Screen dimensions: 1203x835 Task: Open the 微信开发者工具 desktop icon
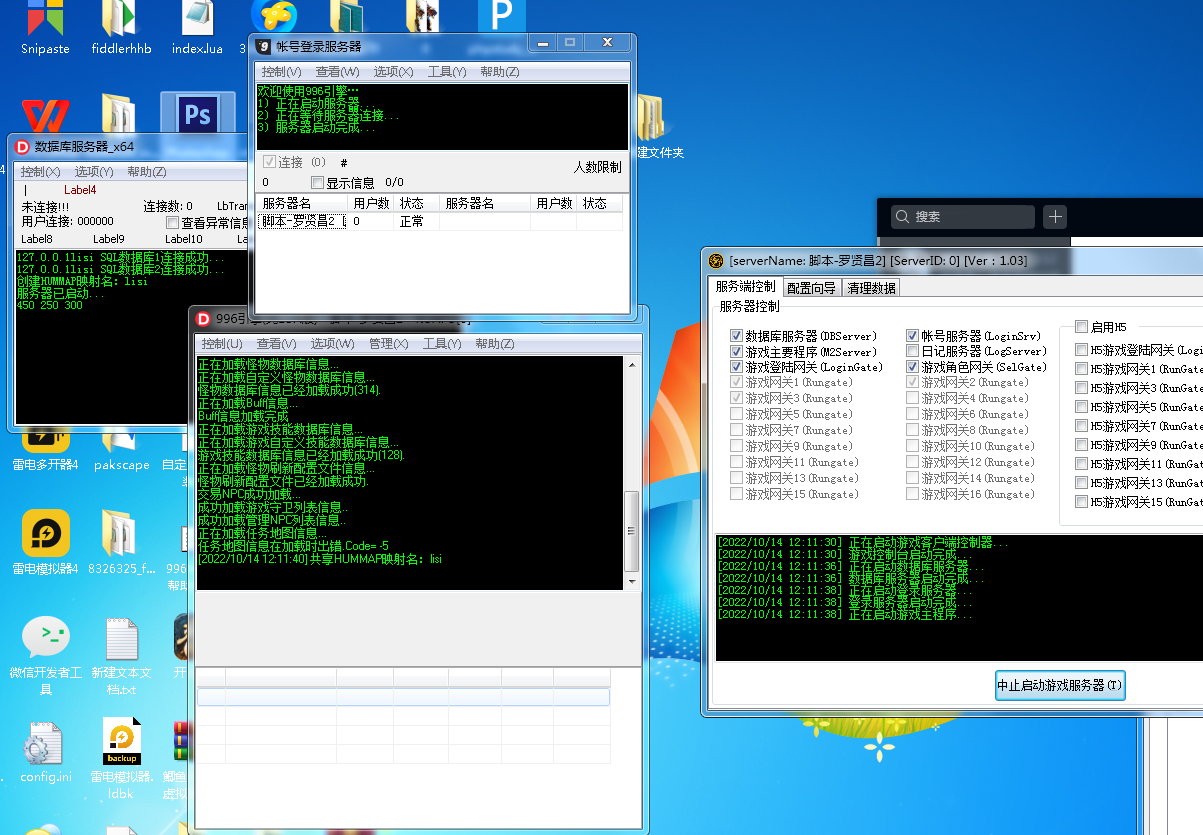pyautogui.click(x=45, y=638)
